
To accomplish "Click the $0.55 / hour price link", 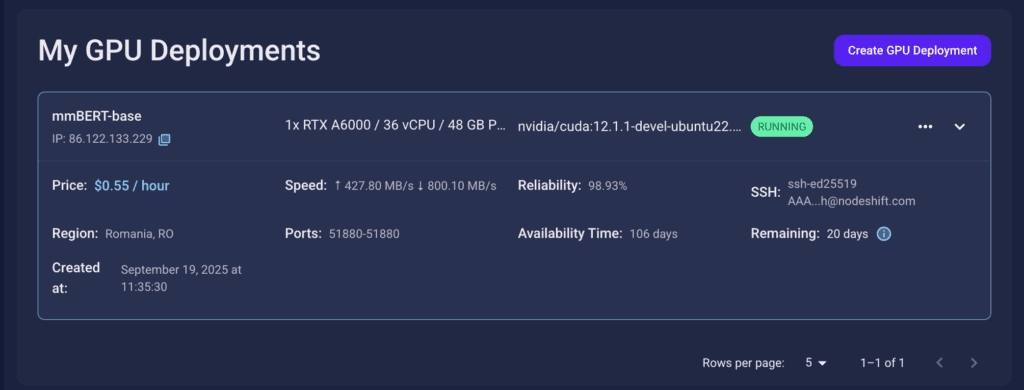I will [132, 186].
